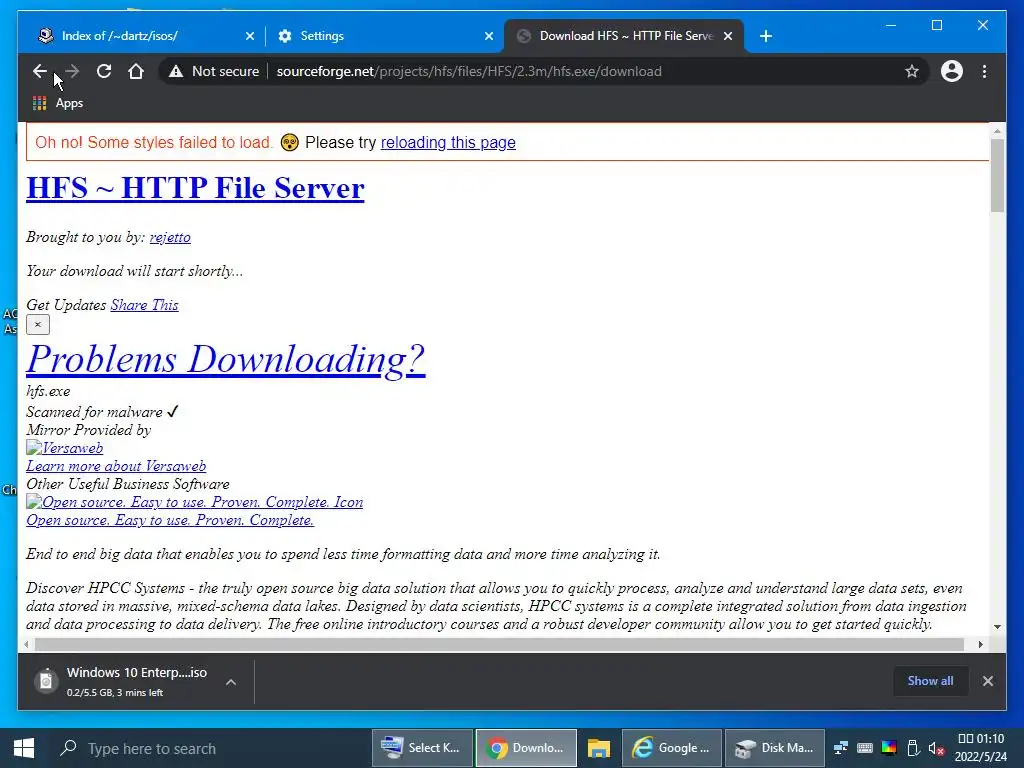Open Chrome's three-dot menu
This screenshot has width=1024, height=768.
[x=984, y=71]
